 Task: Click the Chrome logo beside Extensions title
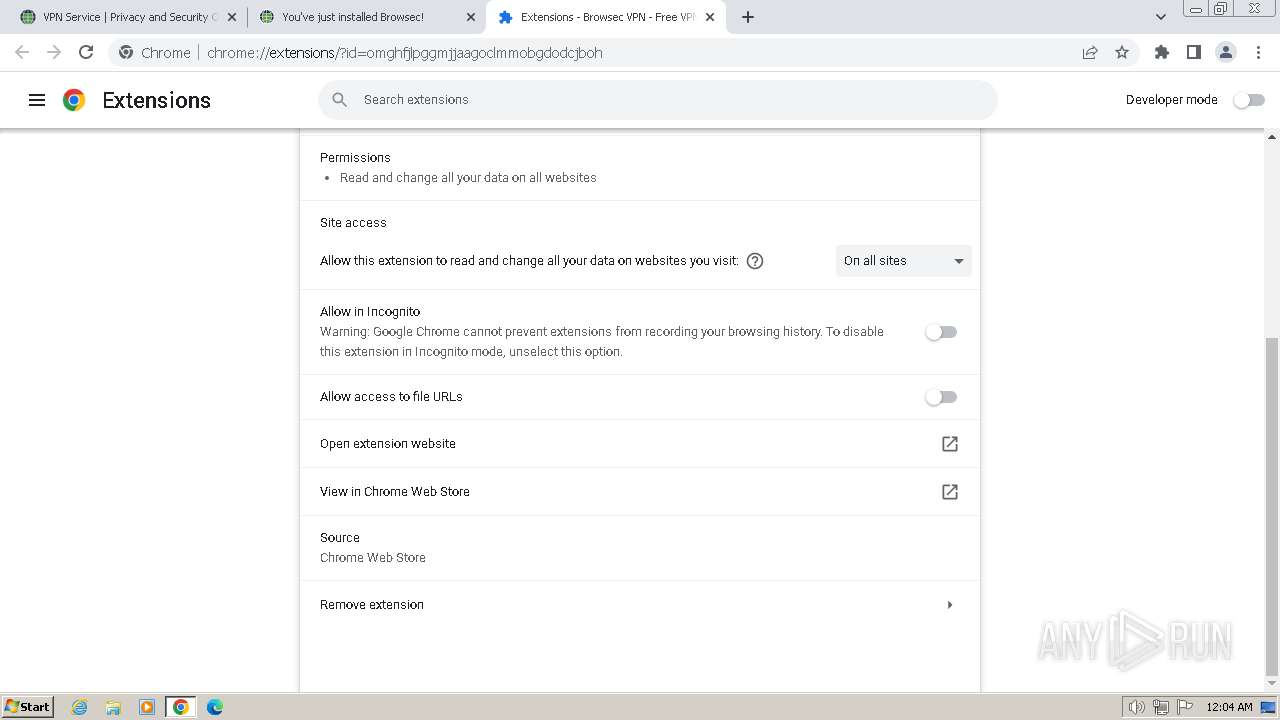tap(74, 100)
